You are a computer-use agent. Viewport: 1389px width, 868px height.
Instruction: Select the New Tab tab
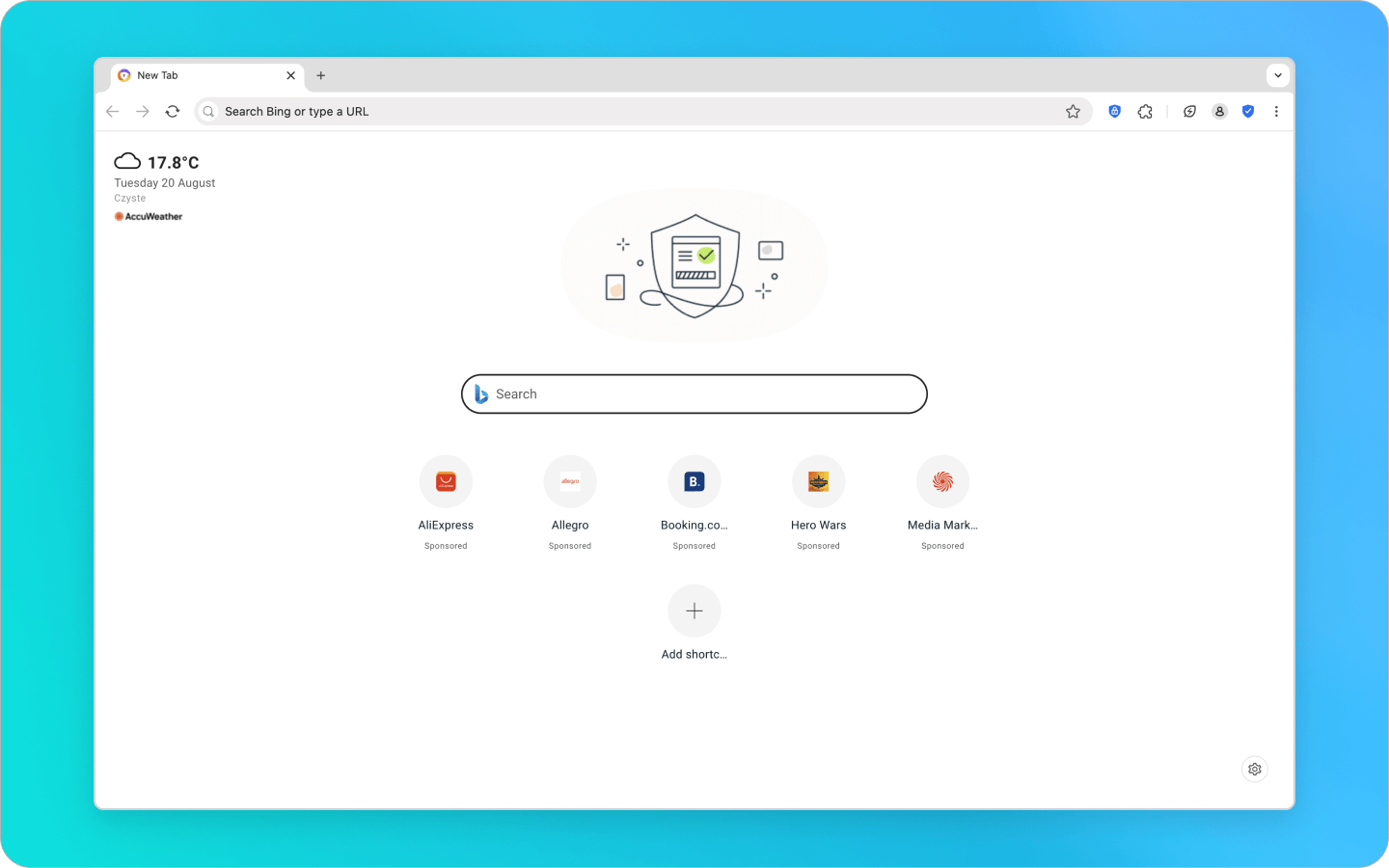pyautogui.click(x=193, y=75)
